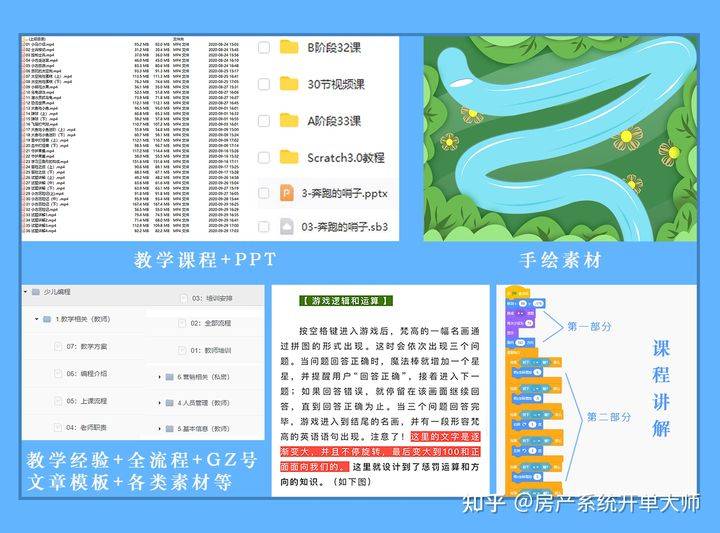The height and width of the screenshot is (533, 720).
Task: Click the document icon beside 03: 培训安排
Action: [x=183, y=298]
